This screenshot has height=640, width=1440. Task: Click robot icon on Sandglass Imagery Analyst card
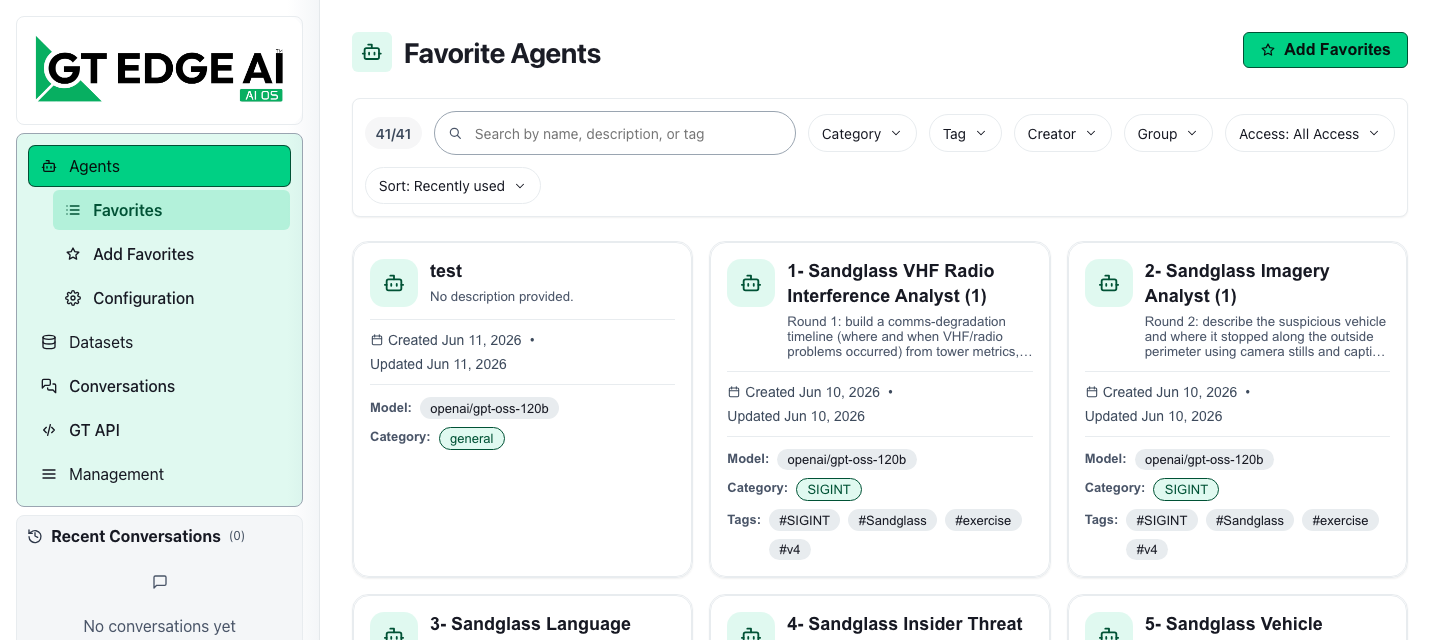pyautogui.click(x=1109, y=283)
